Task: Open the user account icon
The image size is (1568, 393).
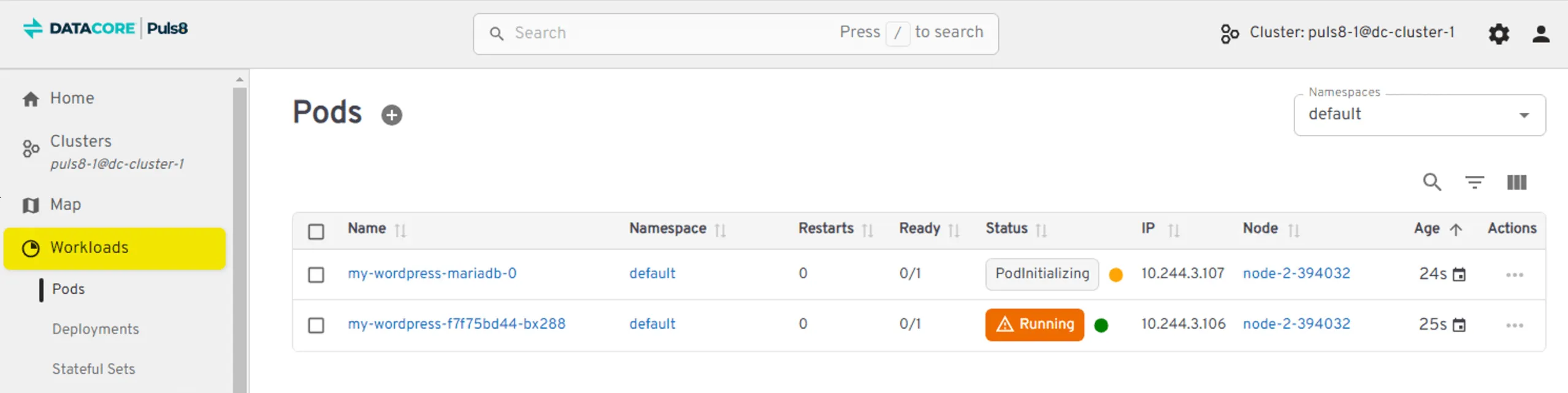Action: 1540,34
